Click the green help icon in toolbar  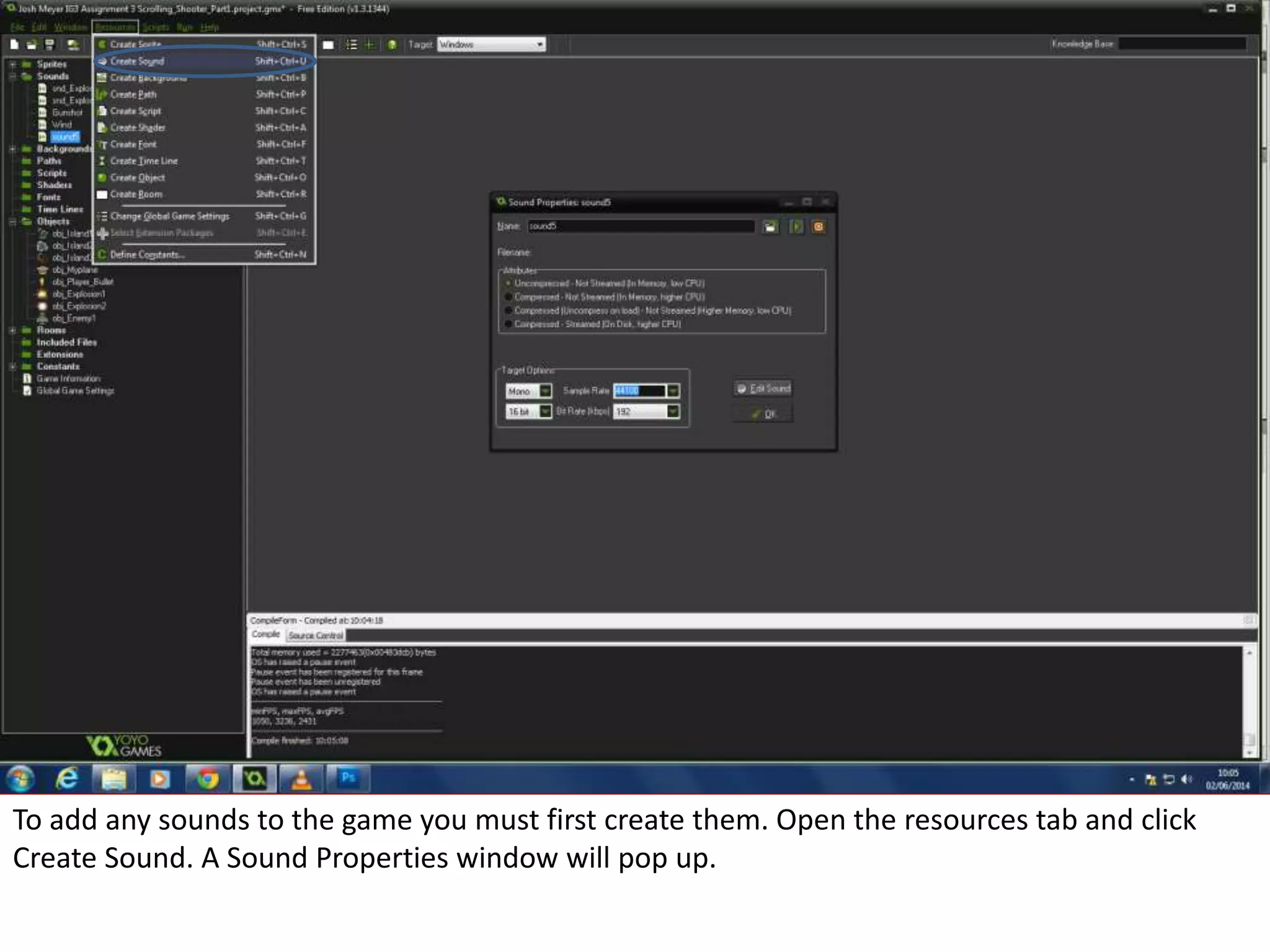[392, 45]
